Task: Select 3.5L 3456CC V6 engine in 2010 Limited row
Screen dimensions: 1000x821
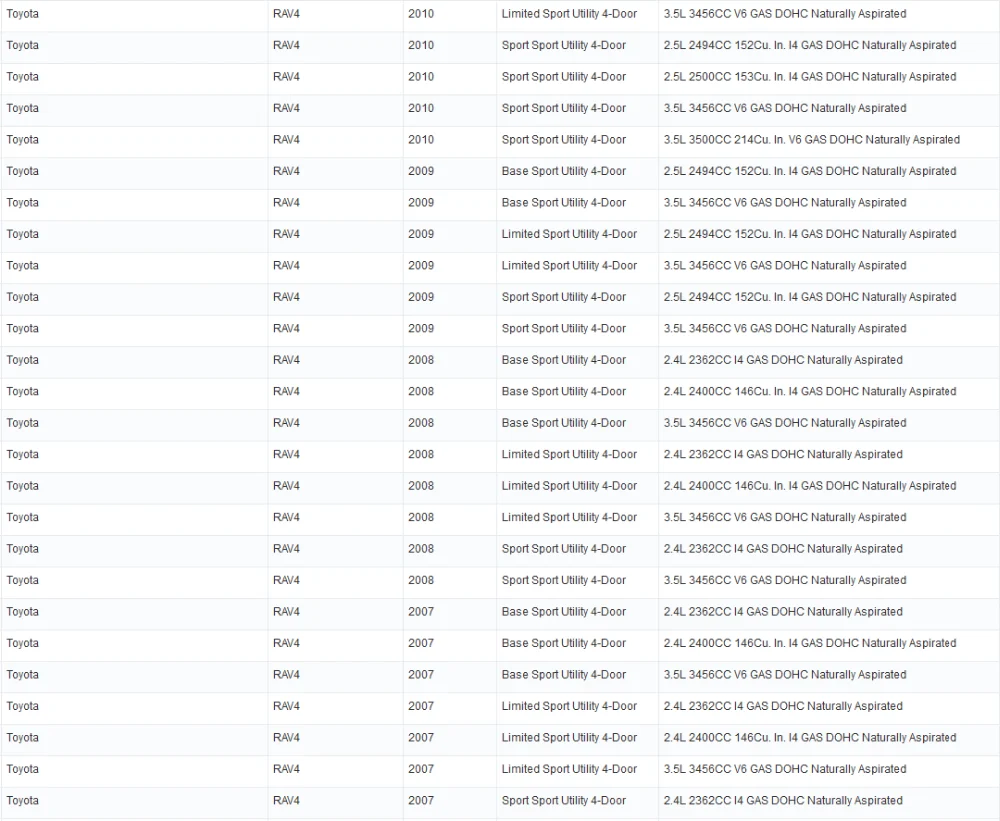Action: click(x=784, y=14)
